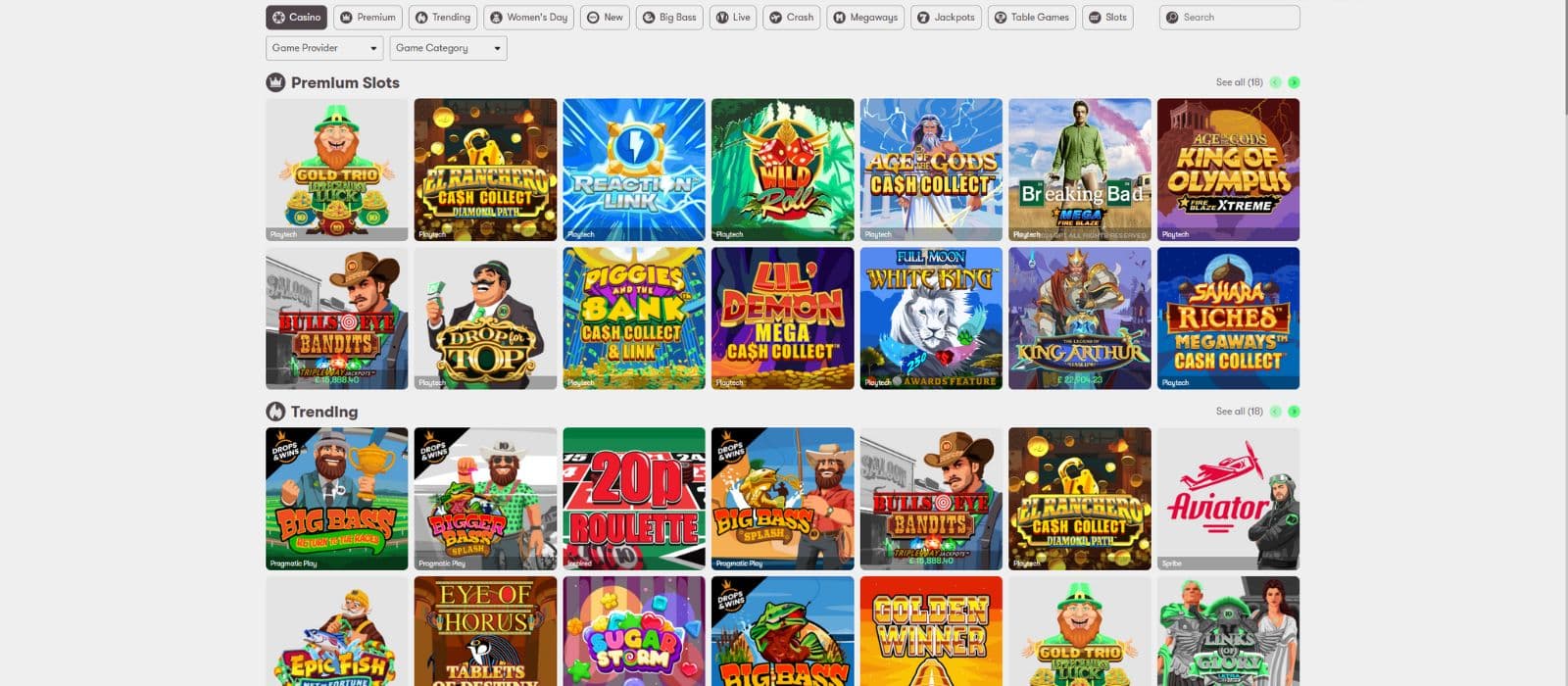
Task: Launch Sahara Riches Megaways Cash Collect
Action: (x=1229, y=318)
